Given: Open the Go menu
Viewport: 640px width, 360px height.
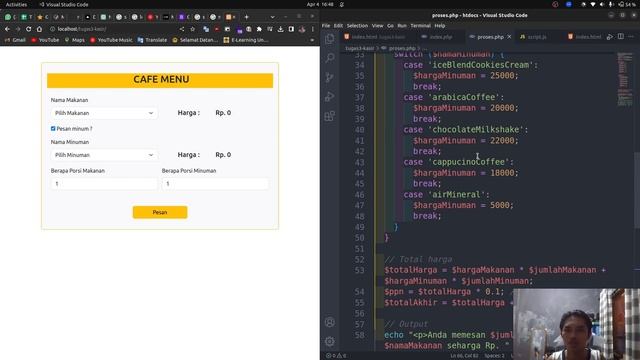Looking at the screenshot, I should tap(390, 26).
